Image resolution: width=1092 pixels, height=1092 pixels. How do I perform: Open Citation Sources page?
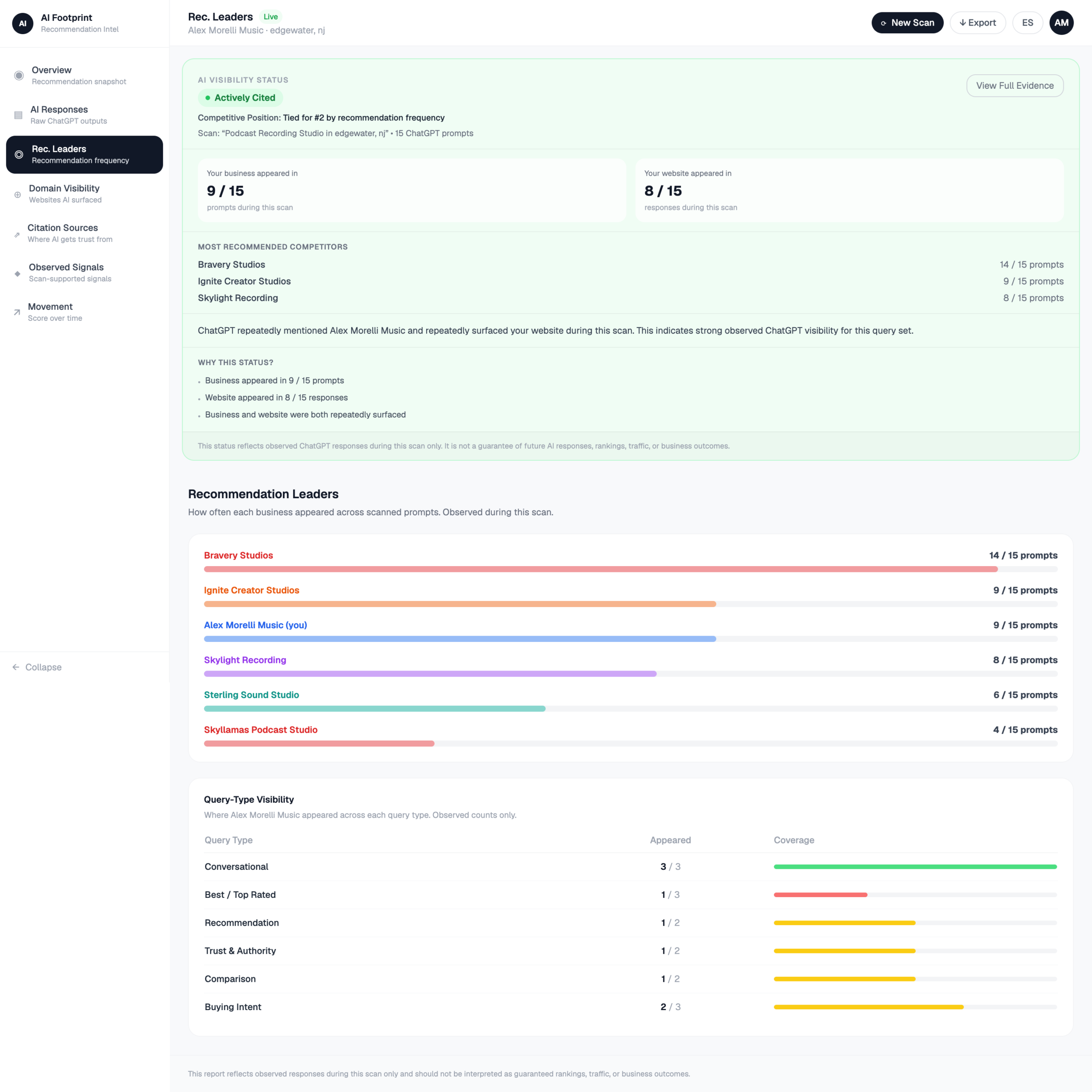point(84,233)
